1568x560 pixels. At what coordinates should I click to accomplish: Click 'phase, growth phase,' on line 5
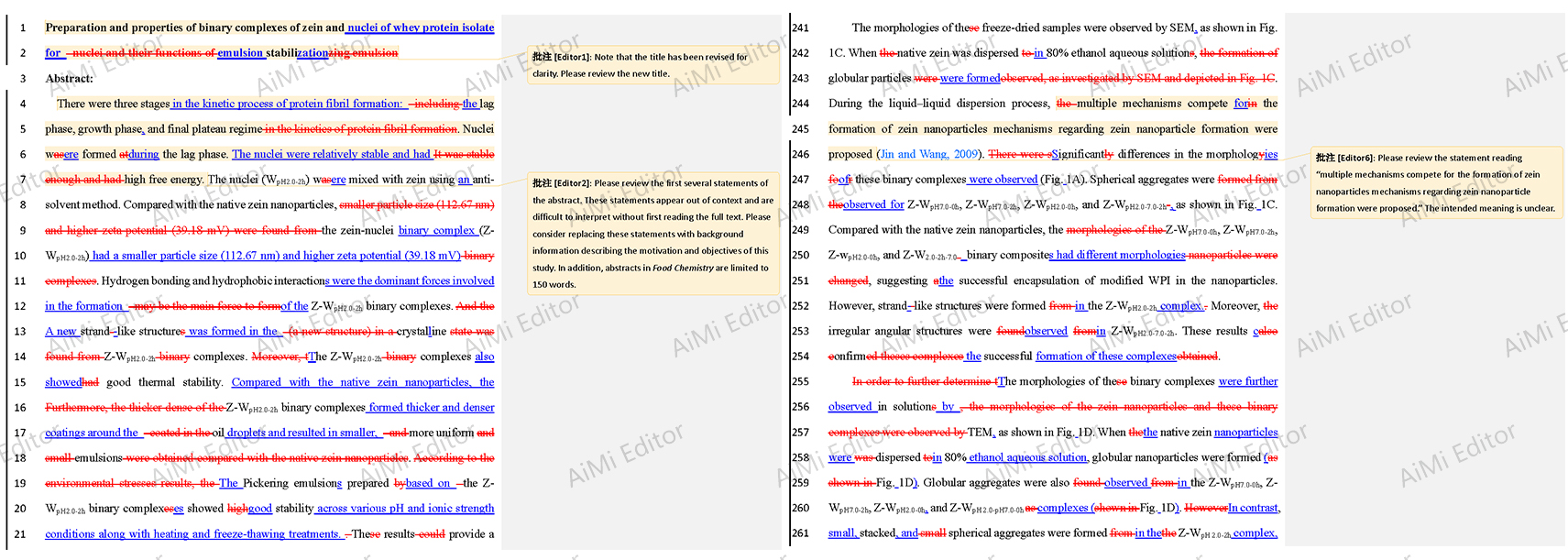tap(95, 129)
